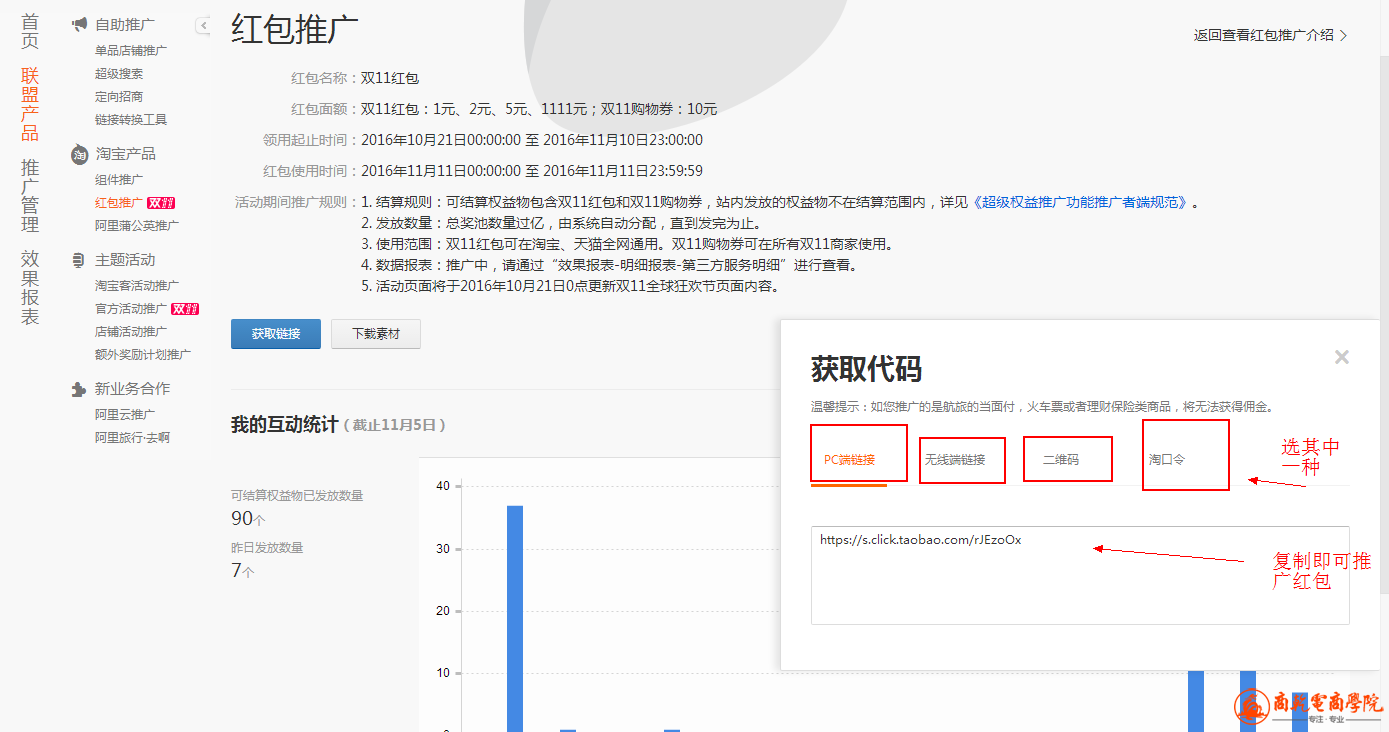The image size is (1389, 732).
Task: Open 推广管理 in the main navigation
Action: [30, 196]
